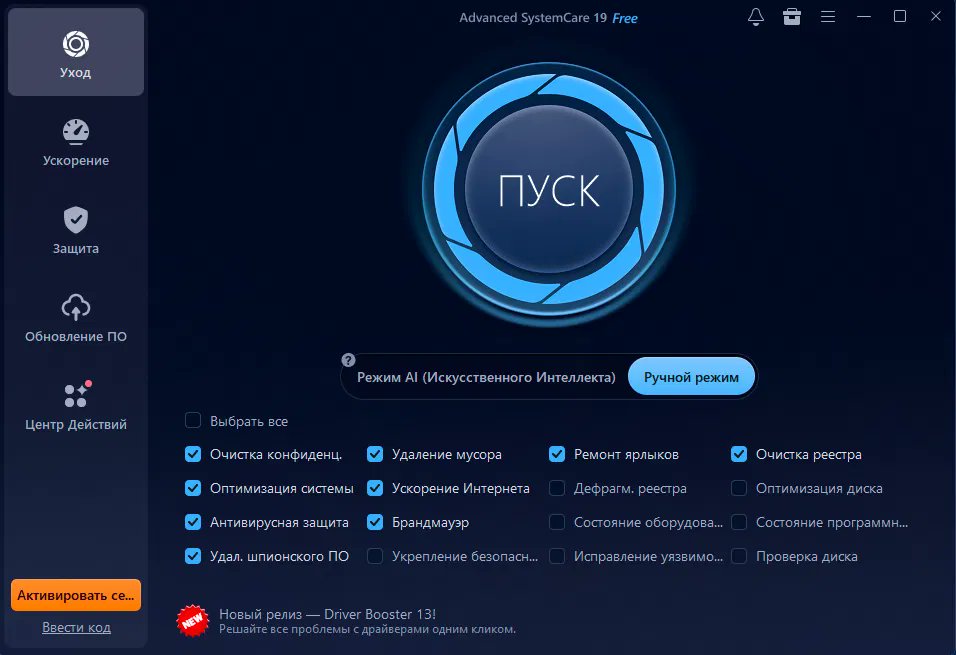The image size is (956, 655).
Task: Click the question mark help icon near mode selector
Action: coord(347,359)
